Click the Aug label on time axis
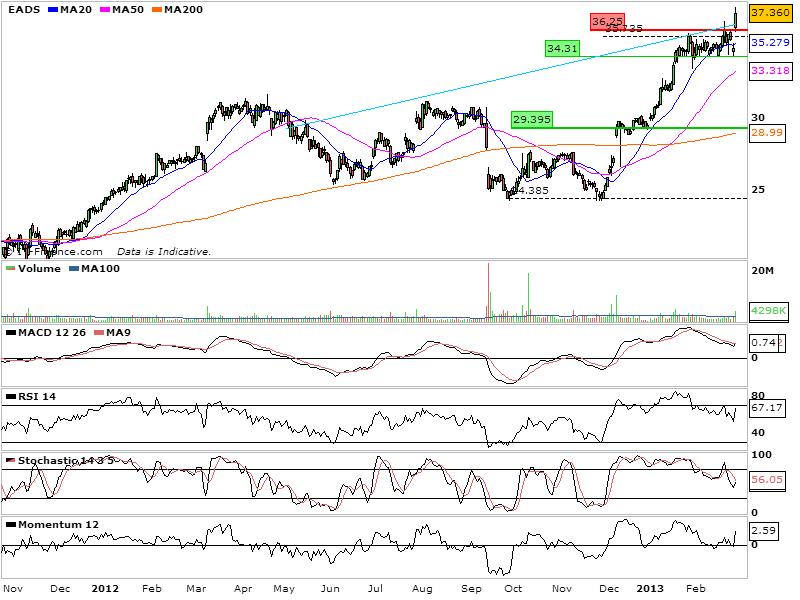The width and height of the screenshot is (800, 600). click(x=422, y=589)
